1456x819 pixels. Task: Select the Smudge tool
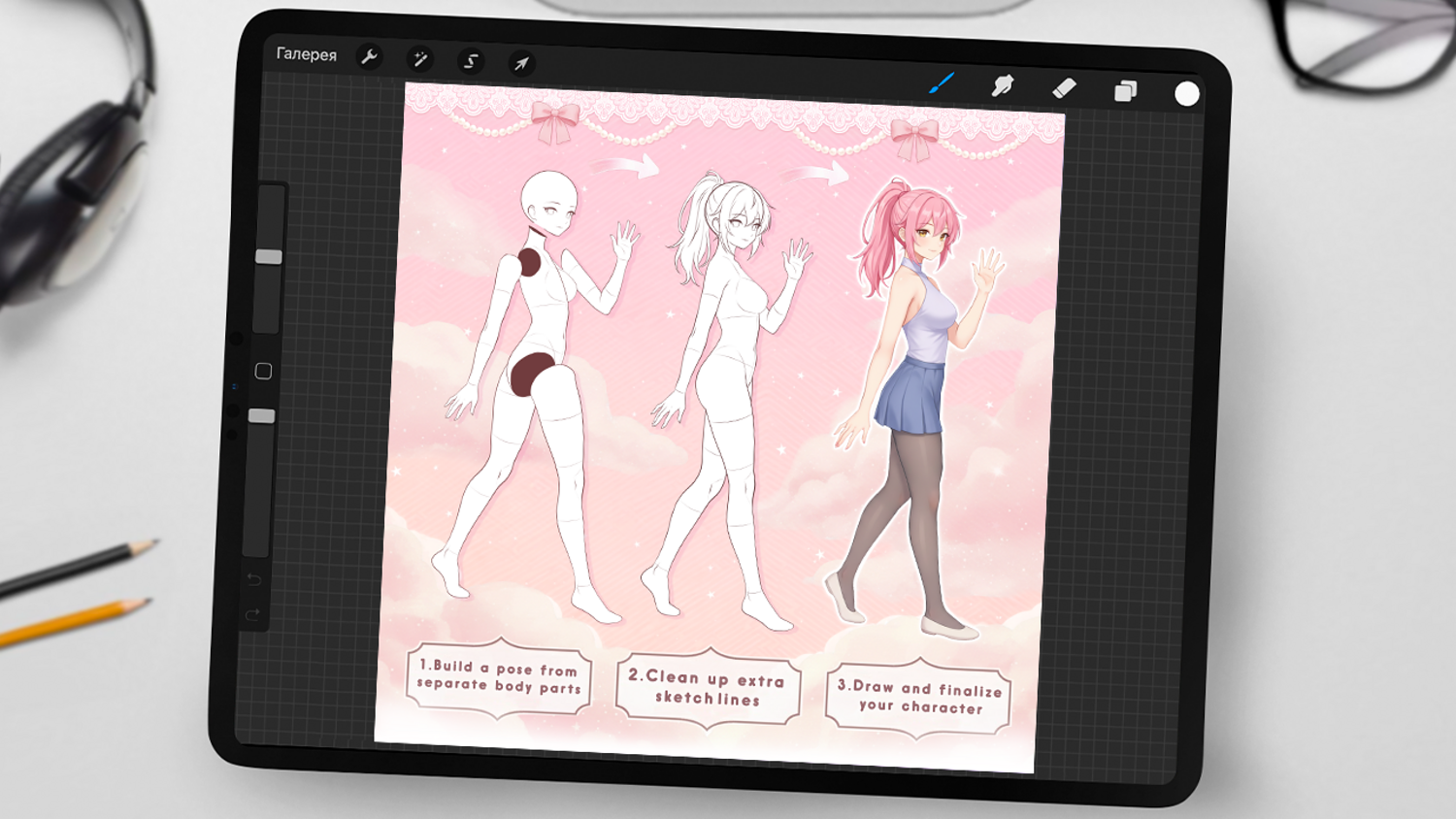click(1003, 86)
